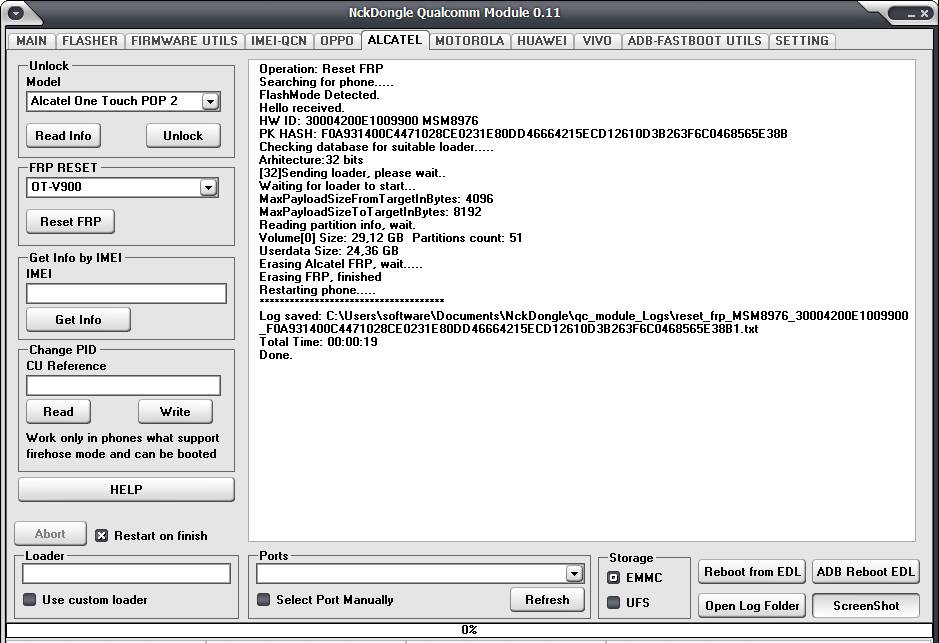
Task: Select UFS storage option
Action: click(x=613, y=602)
